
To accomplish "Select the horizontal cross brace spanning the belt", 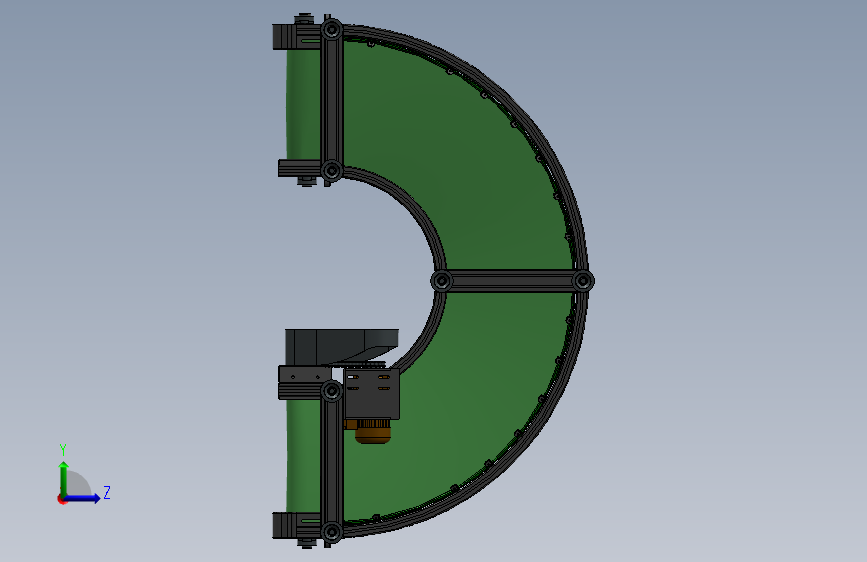I will [x=513, y=281].
